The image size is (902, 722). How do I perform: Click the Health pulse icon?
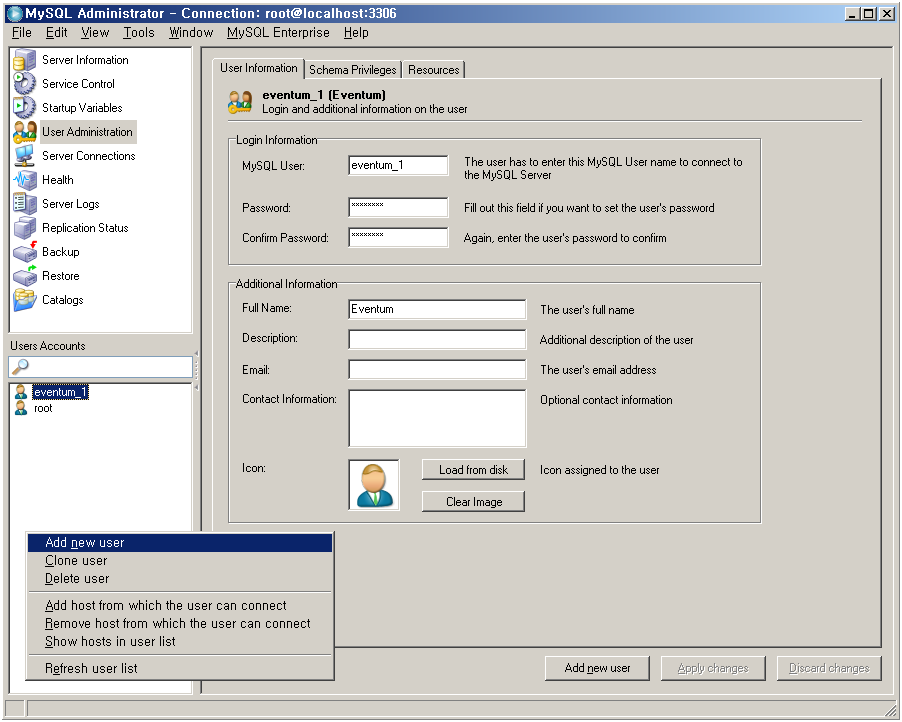pyautogui.click(x=25, y=180)
